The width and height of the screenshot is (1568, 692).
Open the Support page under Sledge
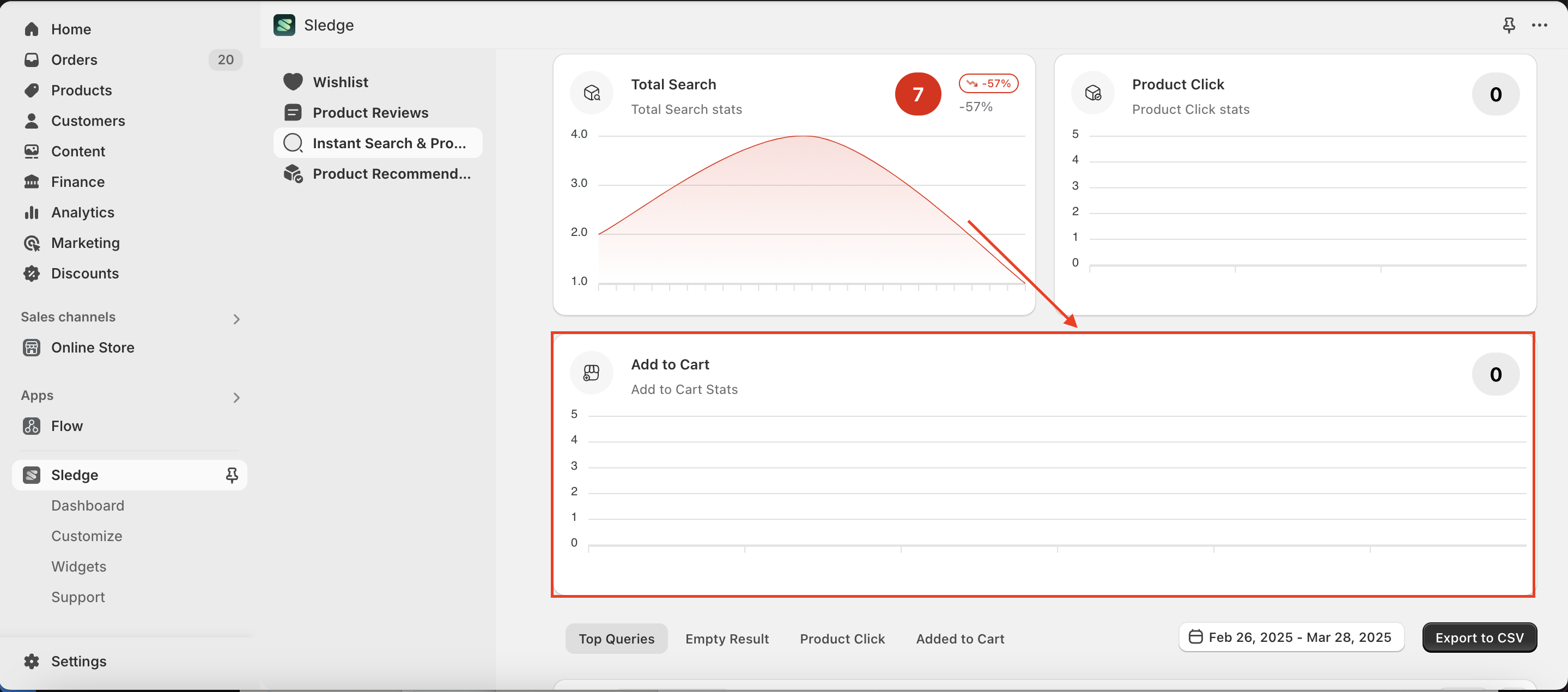click(78, 597)
